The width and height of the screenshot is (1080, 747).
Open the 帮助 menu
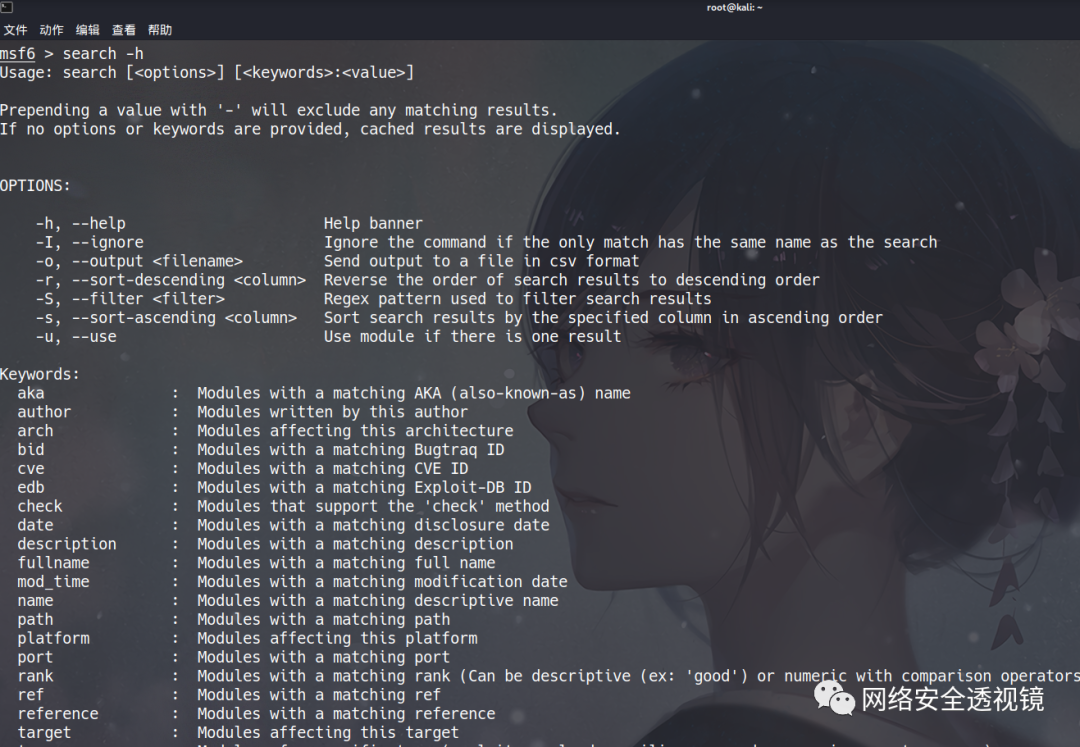point(160,30)
